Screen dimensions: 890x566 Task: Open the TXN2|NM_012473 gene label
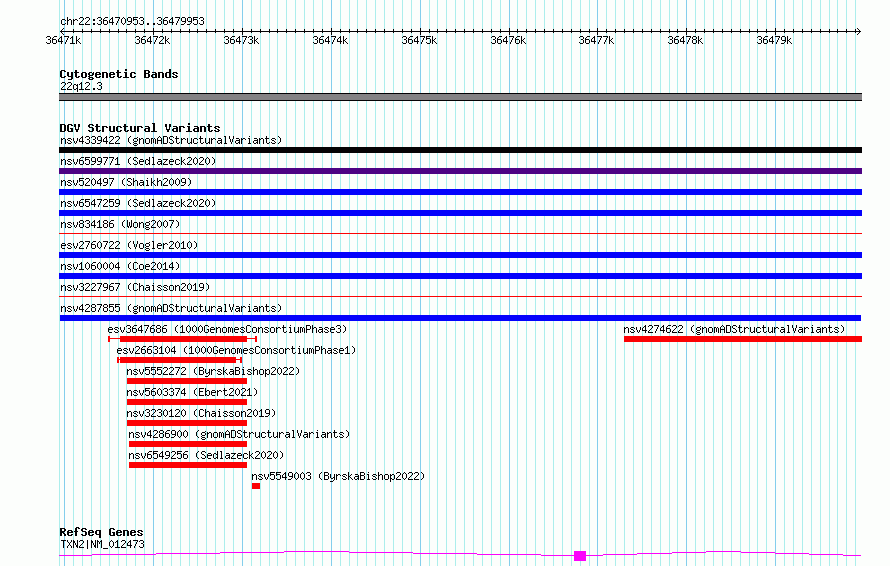[102, 544]
